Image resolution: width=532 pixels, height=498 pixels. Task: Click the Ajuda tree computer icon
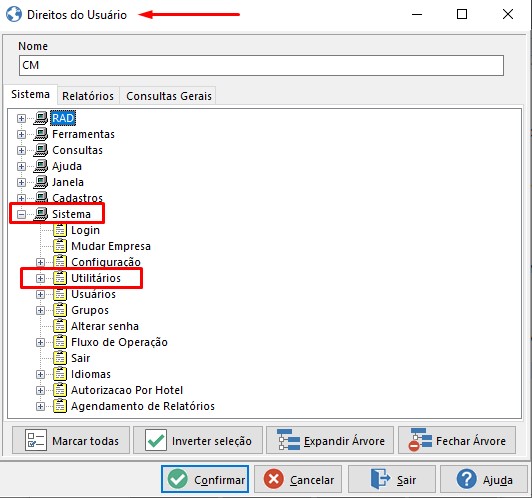(x=41, y=166)
